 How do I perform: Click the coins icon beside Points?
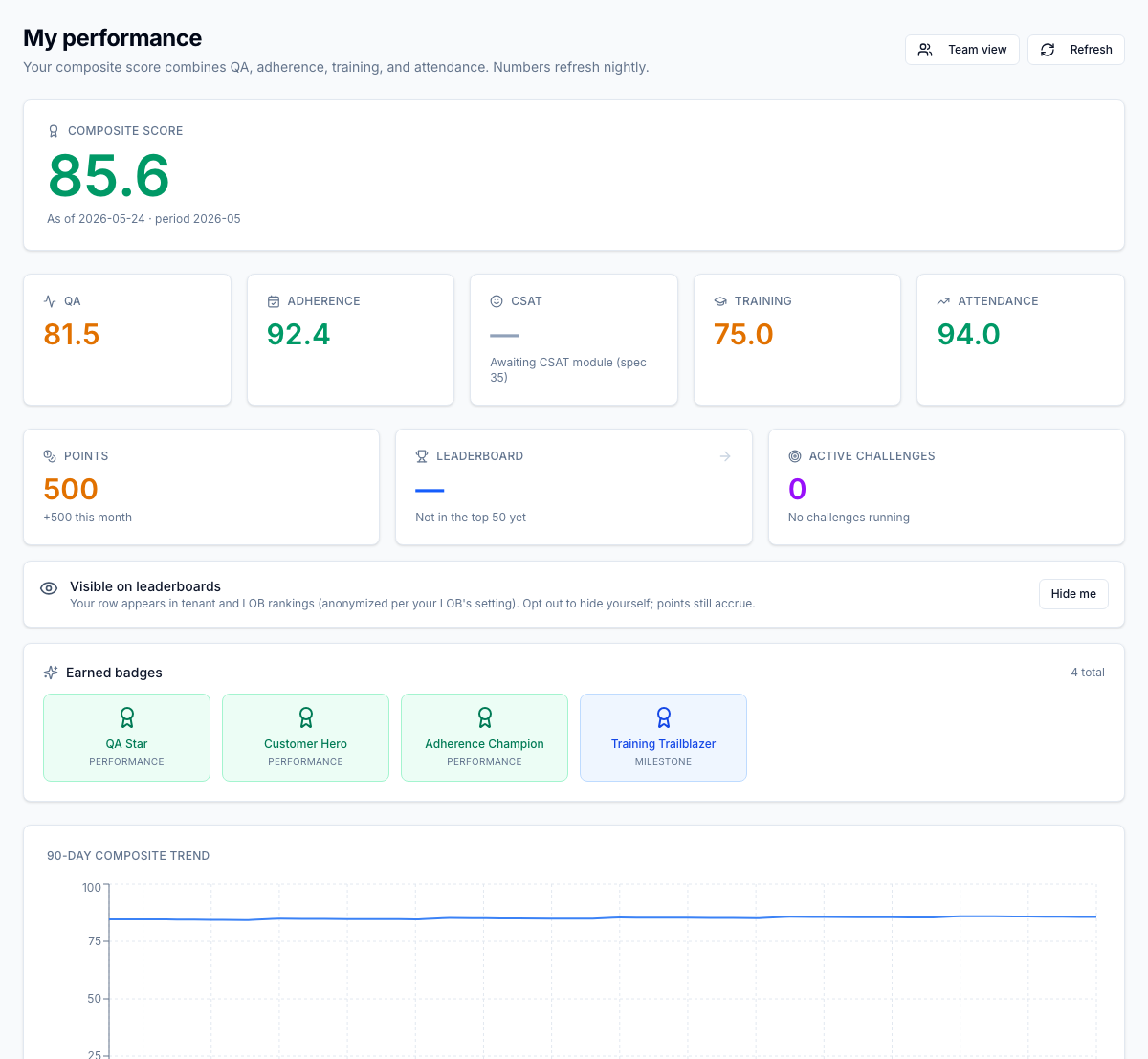(x=50, y=456)
